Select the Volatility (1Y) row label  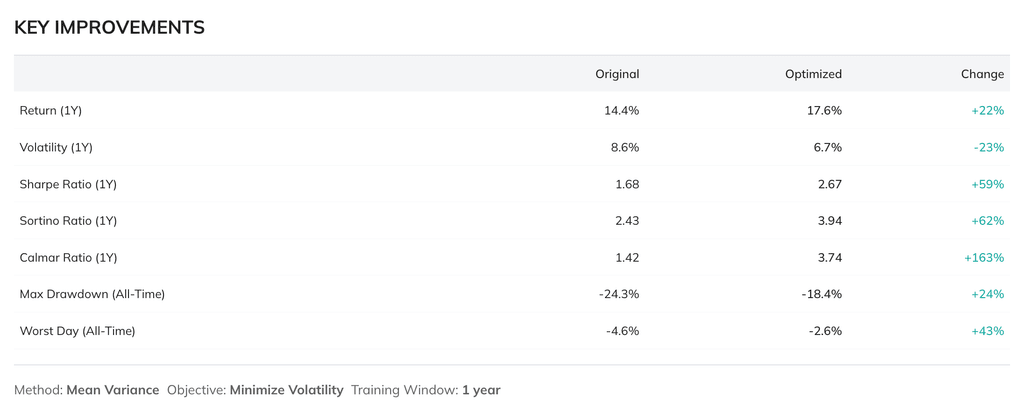pyautogui.click(x=56, y=148)
